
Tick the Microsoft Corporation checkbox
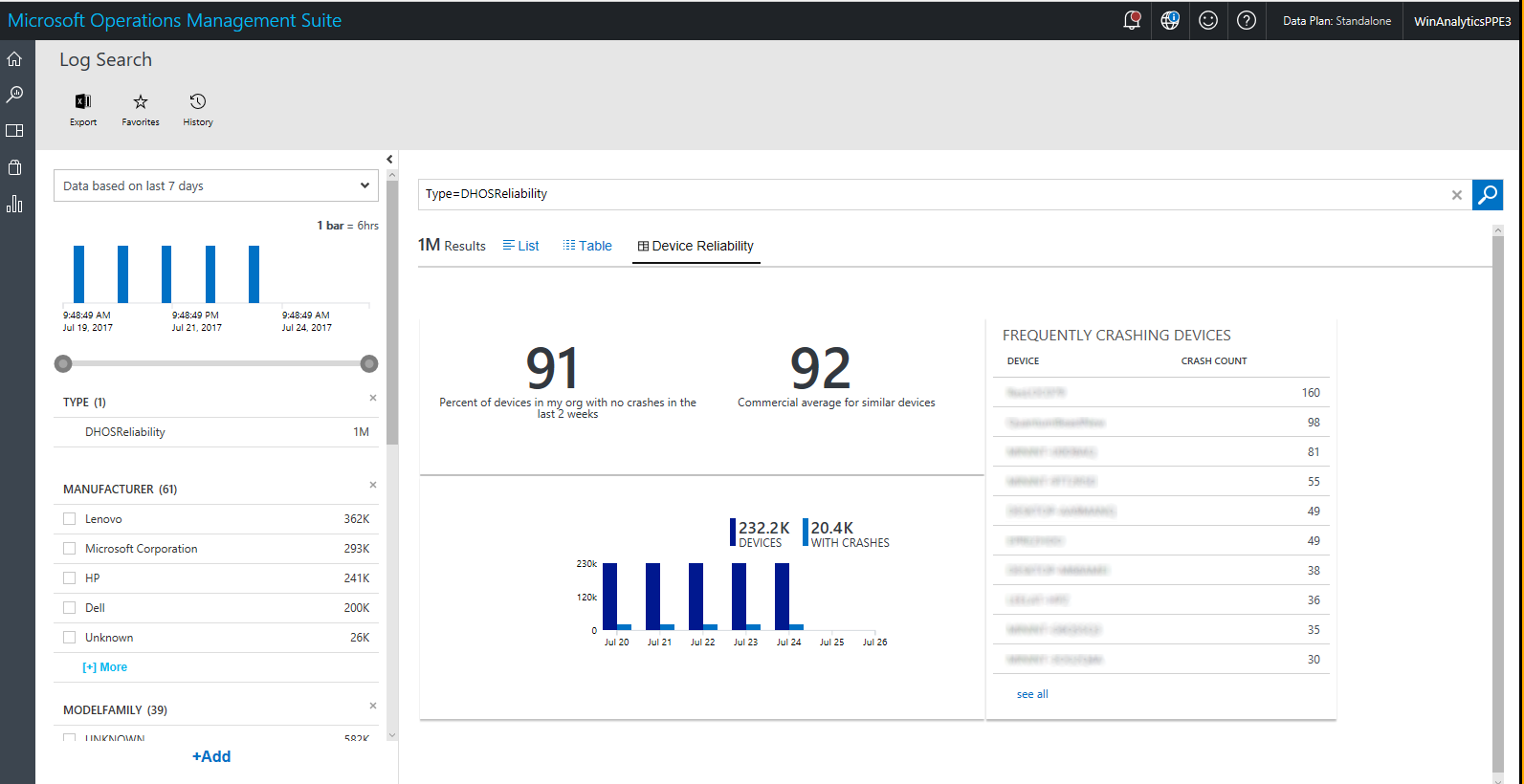point(69,549)
